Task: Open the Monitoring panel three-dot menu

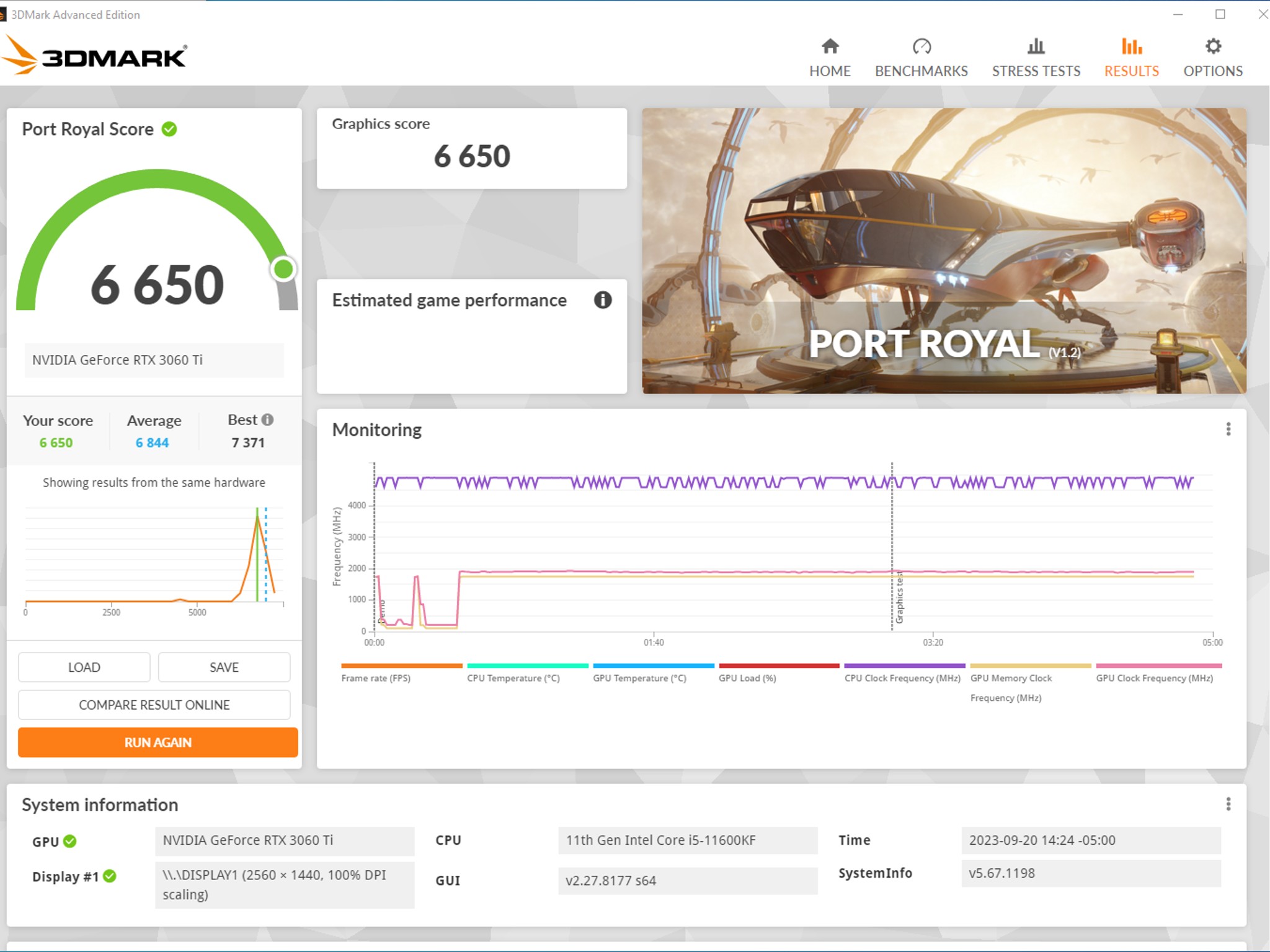Action: click(x=1228, y=430)
